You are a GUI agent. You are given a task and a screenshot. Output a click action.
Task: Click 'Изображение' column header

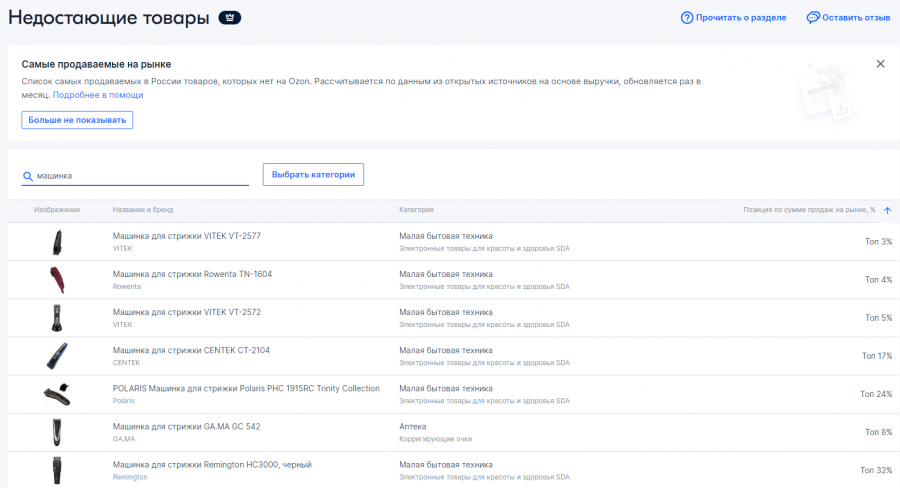[57, 210]
